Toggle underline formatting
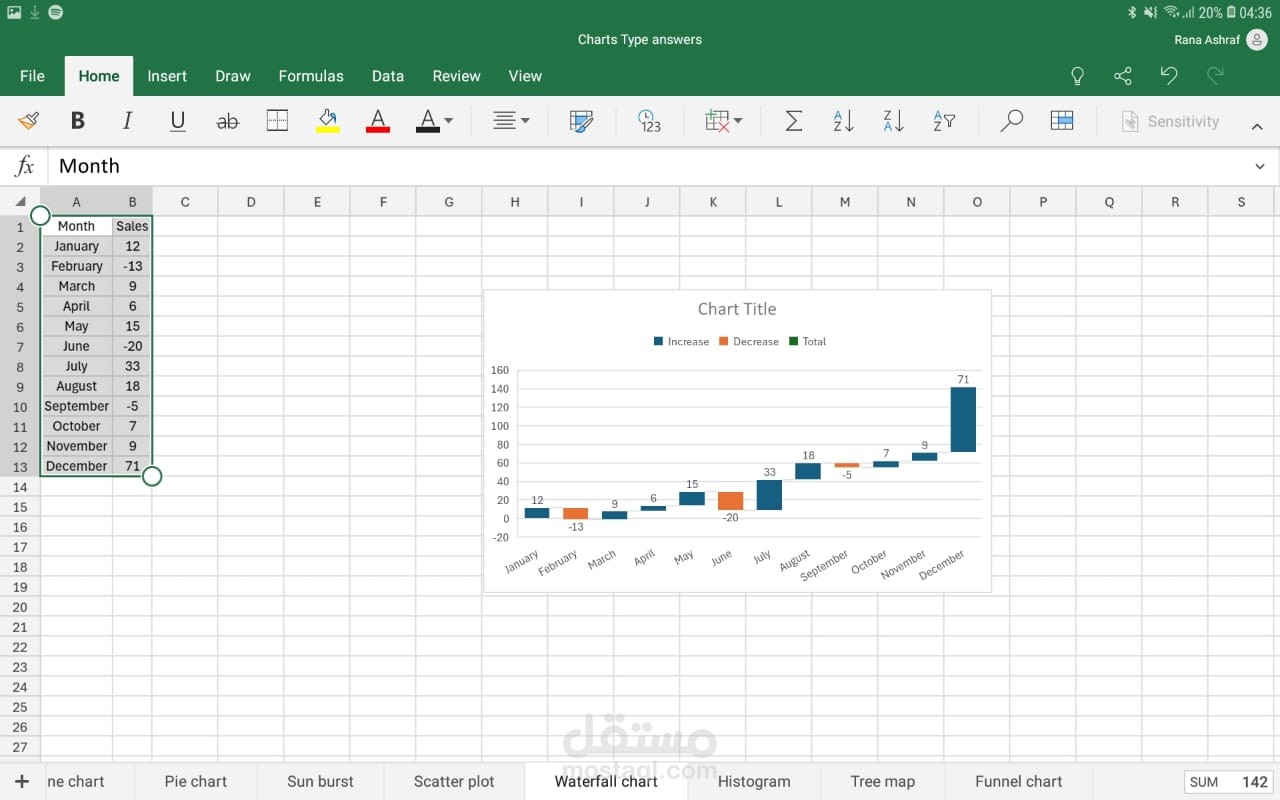The image size is (1280, 800). [x=178, y=121]
